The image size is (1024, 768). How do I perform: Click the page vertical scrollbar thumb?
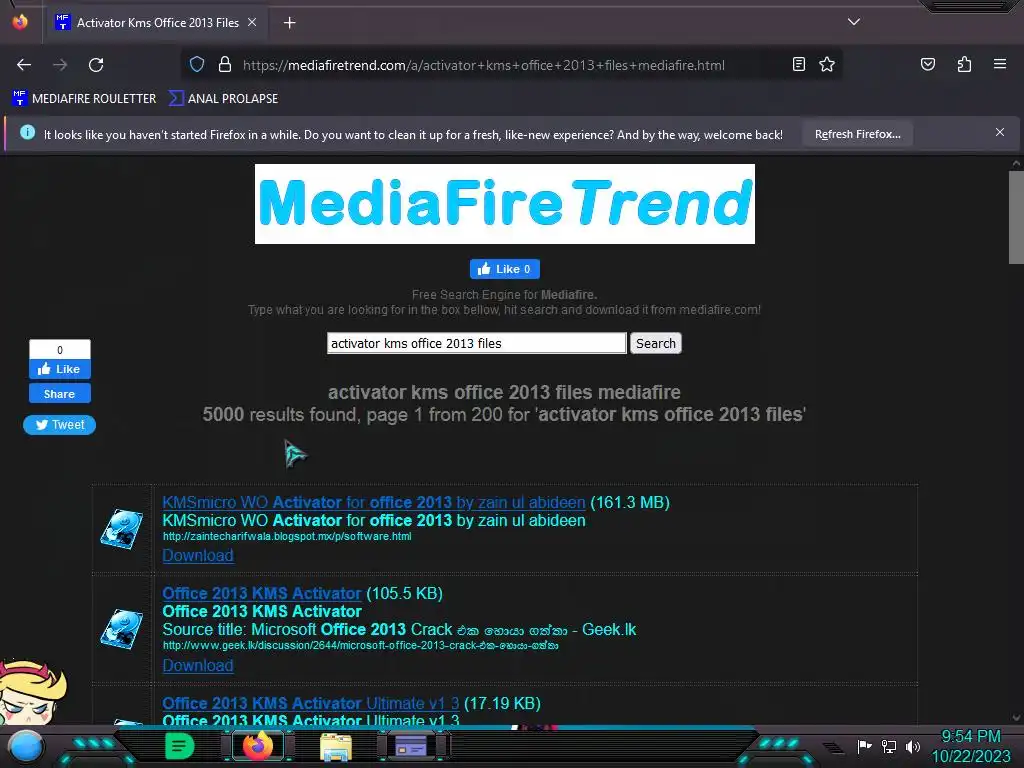click(x=1016, y=217)
